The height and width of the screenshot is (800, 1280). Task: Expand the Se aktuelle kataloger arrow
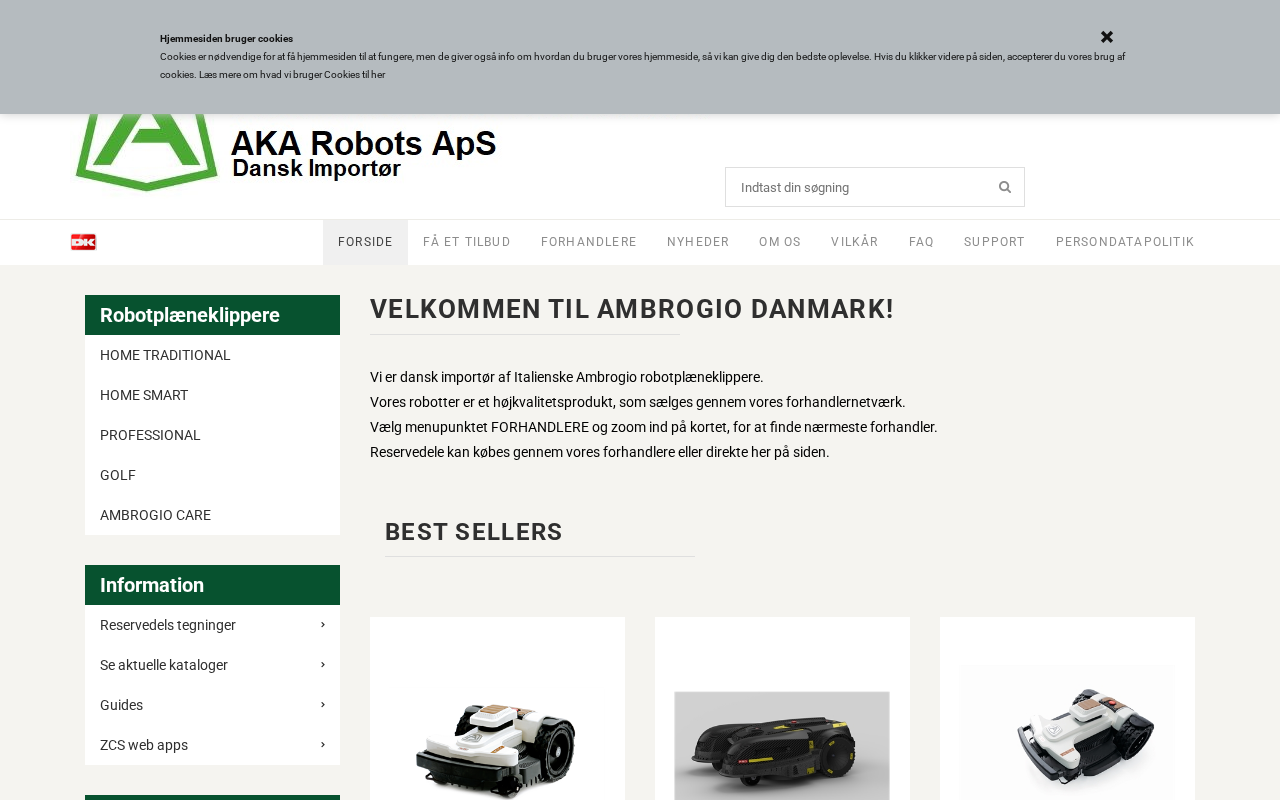tap(323, 665)
